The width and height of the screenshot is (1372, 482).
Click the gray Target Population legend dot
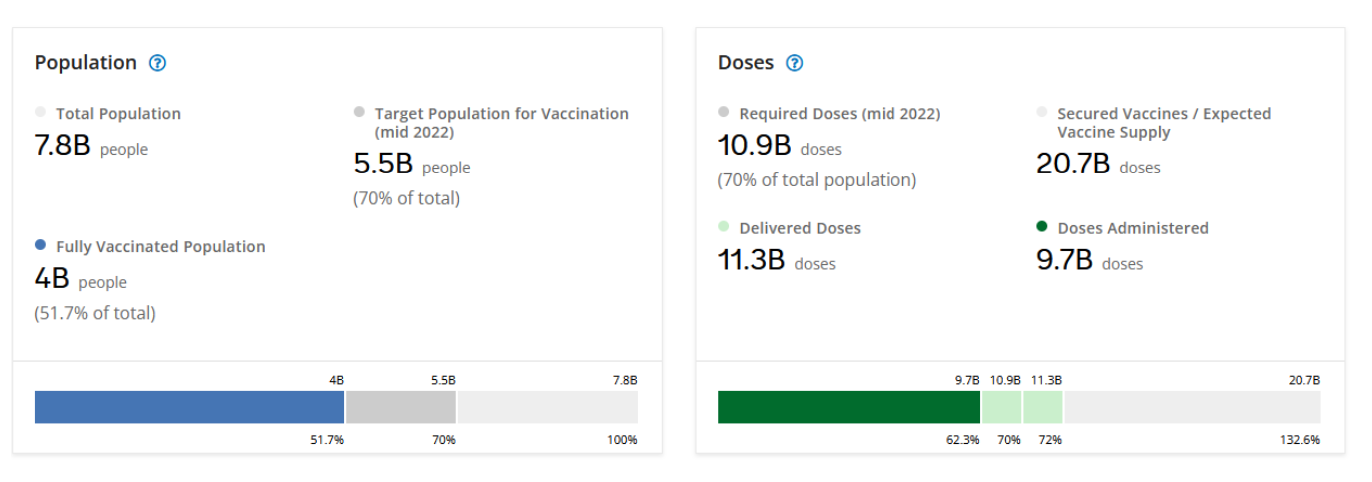[359, 113]
